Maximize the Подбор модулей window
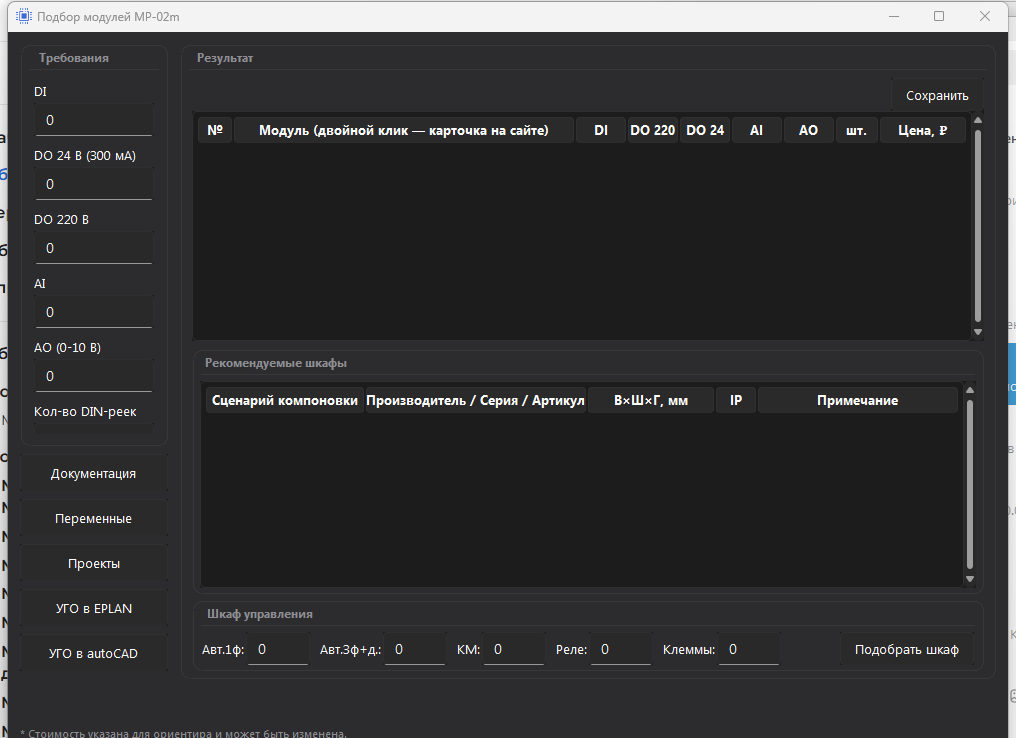Viewport: 1016px width, 738px height. coord(939,16)
